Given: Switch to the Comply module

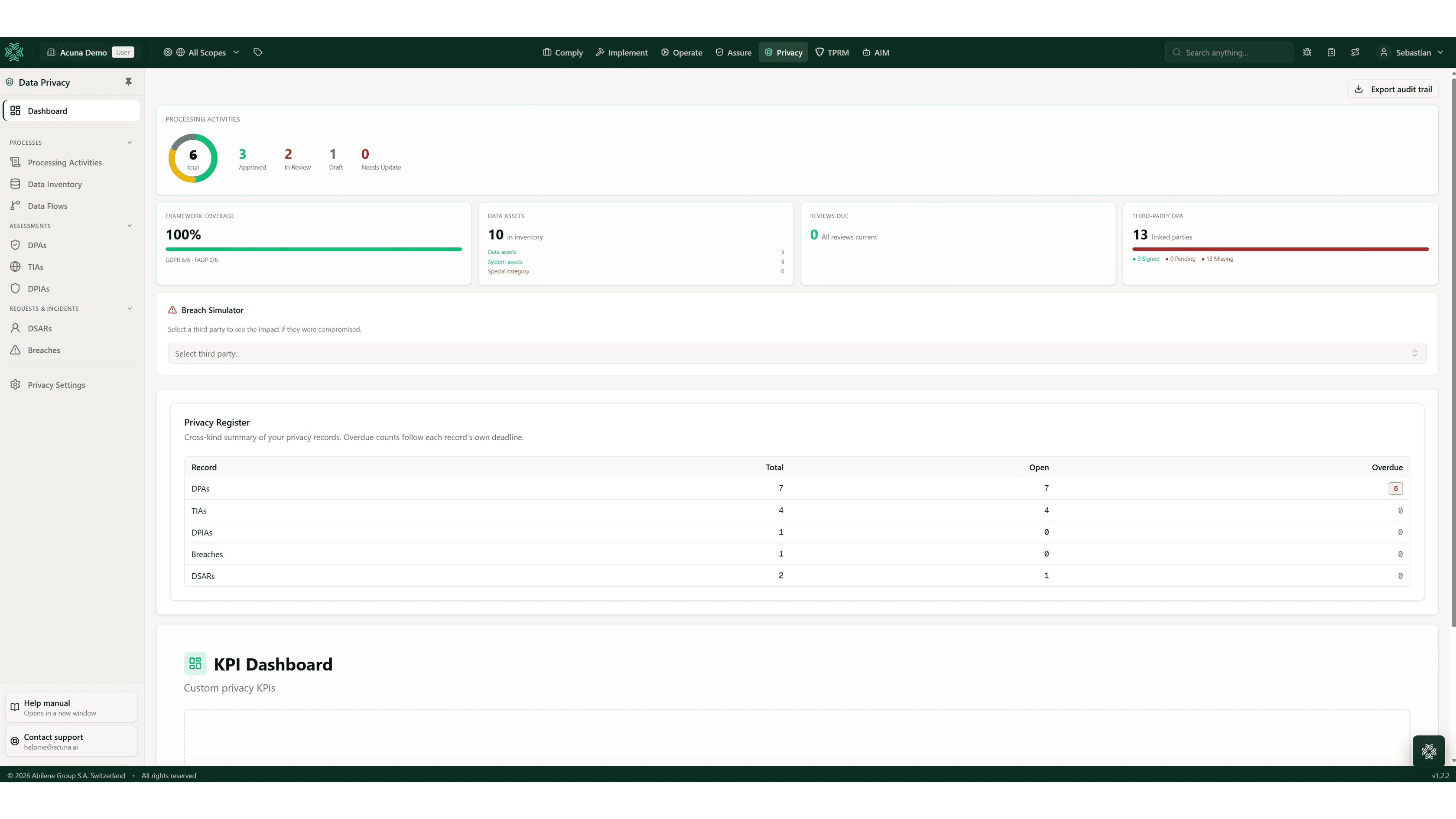Looking at the screenshot, I should click(562, 52).
